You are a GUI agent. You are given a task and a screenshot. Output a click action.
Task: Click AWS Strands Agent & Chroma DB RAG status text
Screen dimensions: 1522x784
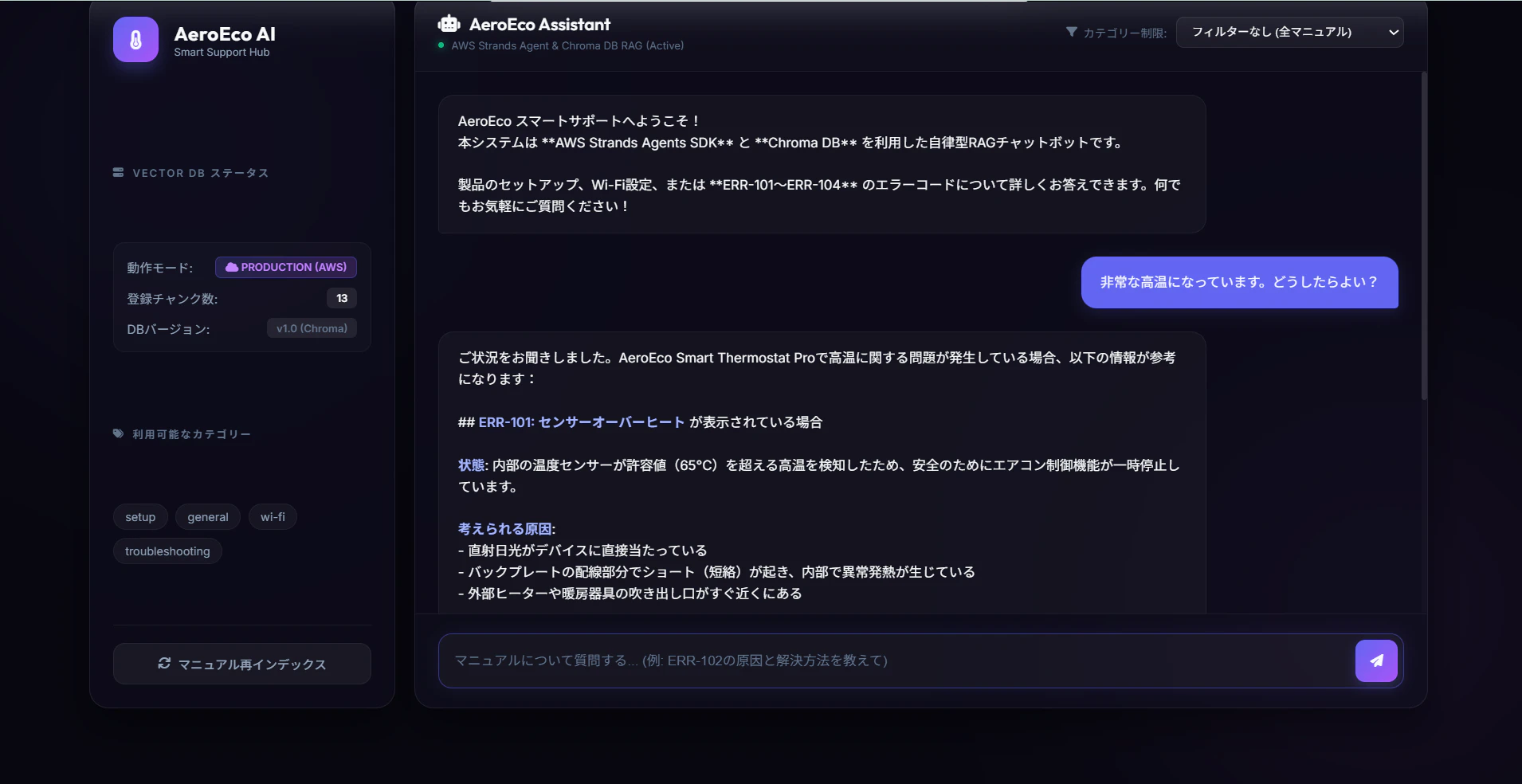567,46
